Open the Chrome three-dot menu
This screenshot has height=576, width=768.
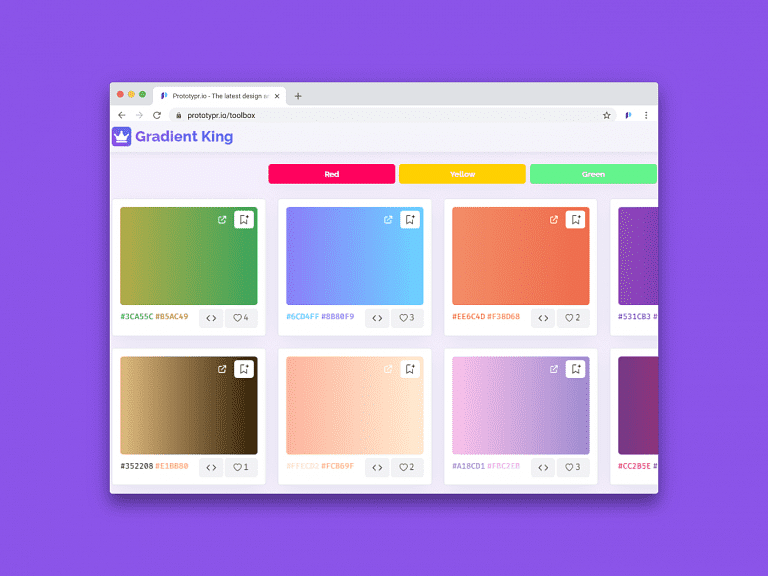[646, 115]
